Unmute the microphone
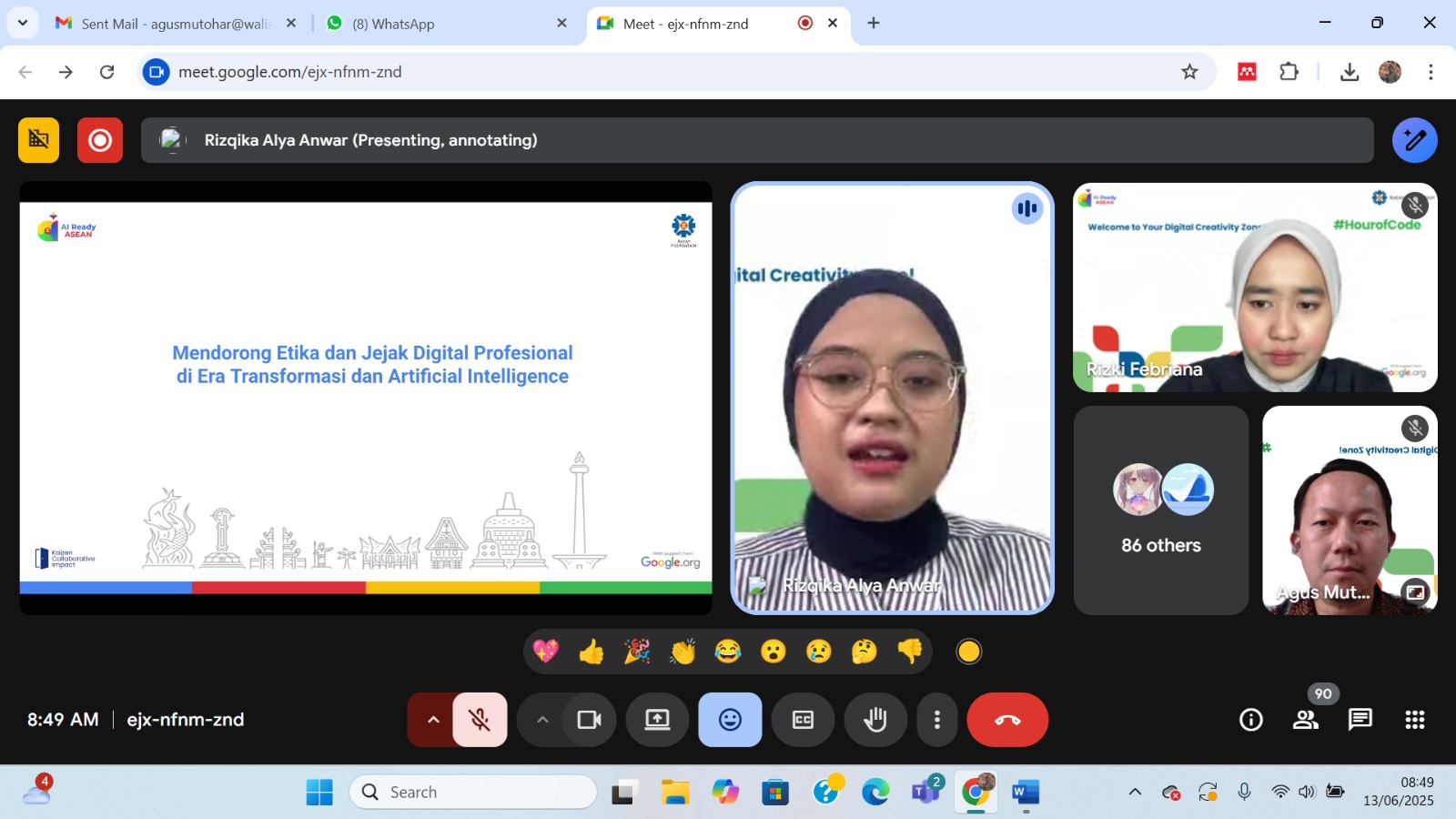 point(480,720)
